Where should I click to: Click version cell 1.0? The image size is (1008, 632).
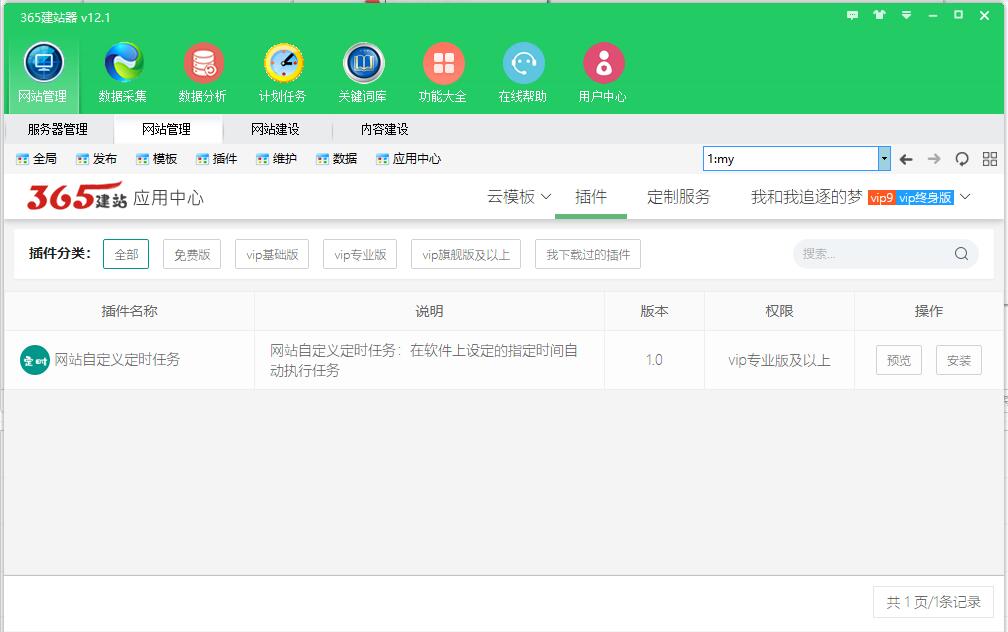pos(654,360)
